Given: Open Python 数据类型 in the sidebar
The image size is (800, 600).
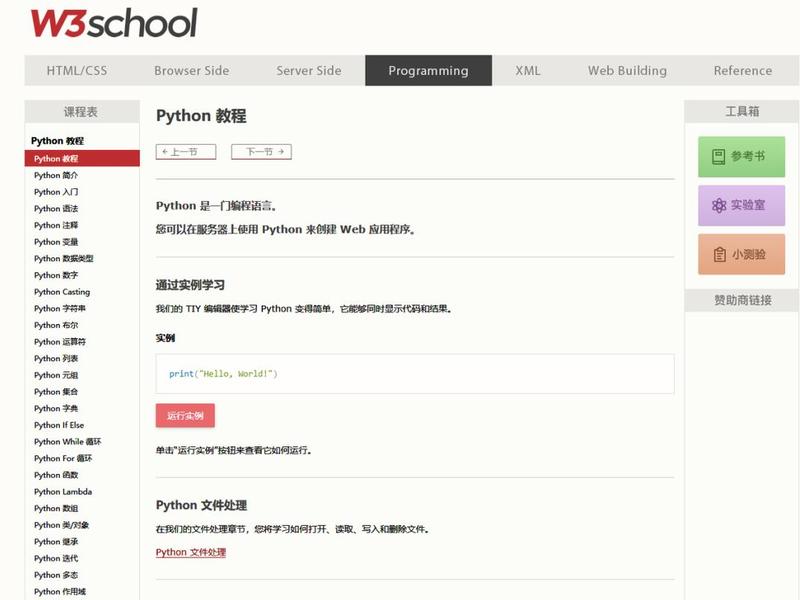Looking at the screenshot, I should [64, 259].
